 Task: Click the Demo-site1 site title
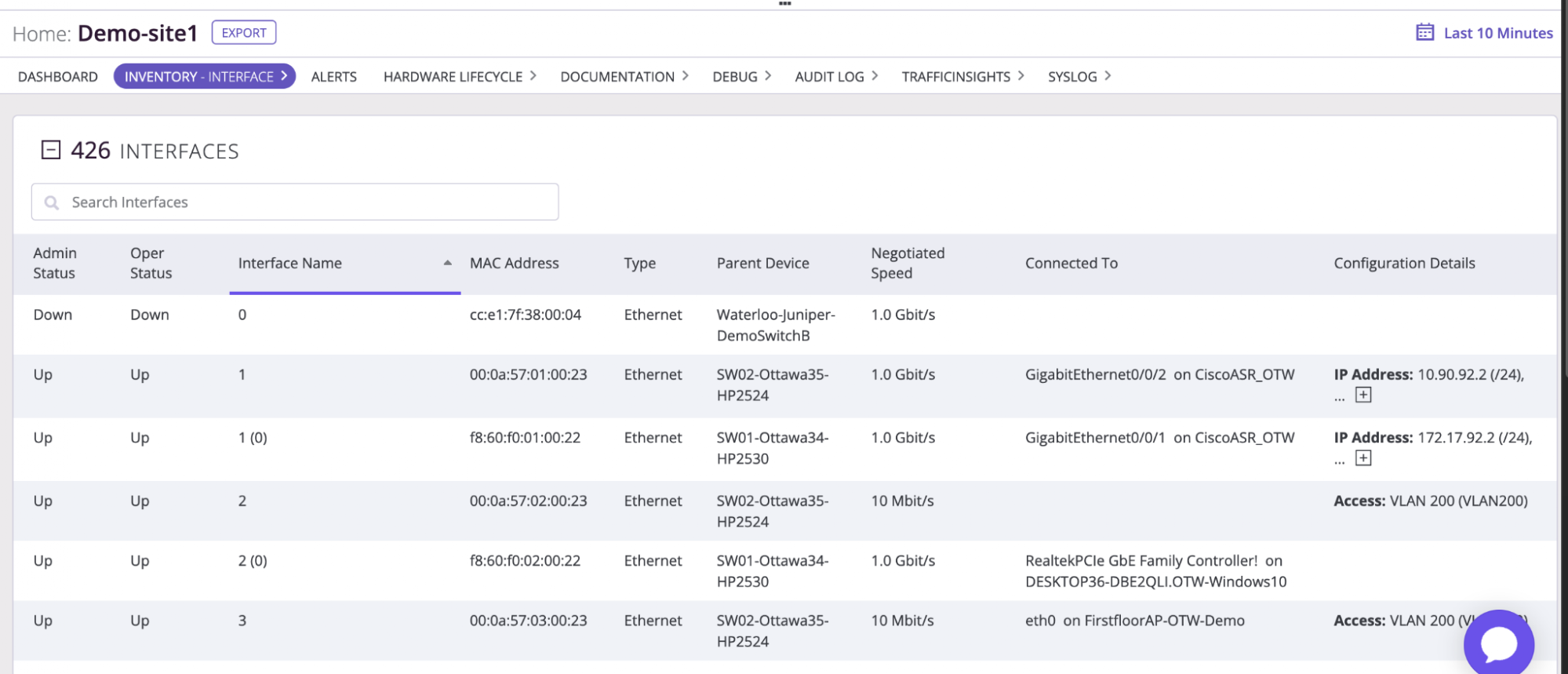click(x=138, y=33)
